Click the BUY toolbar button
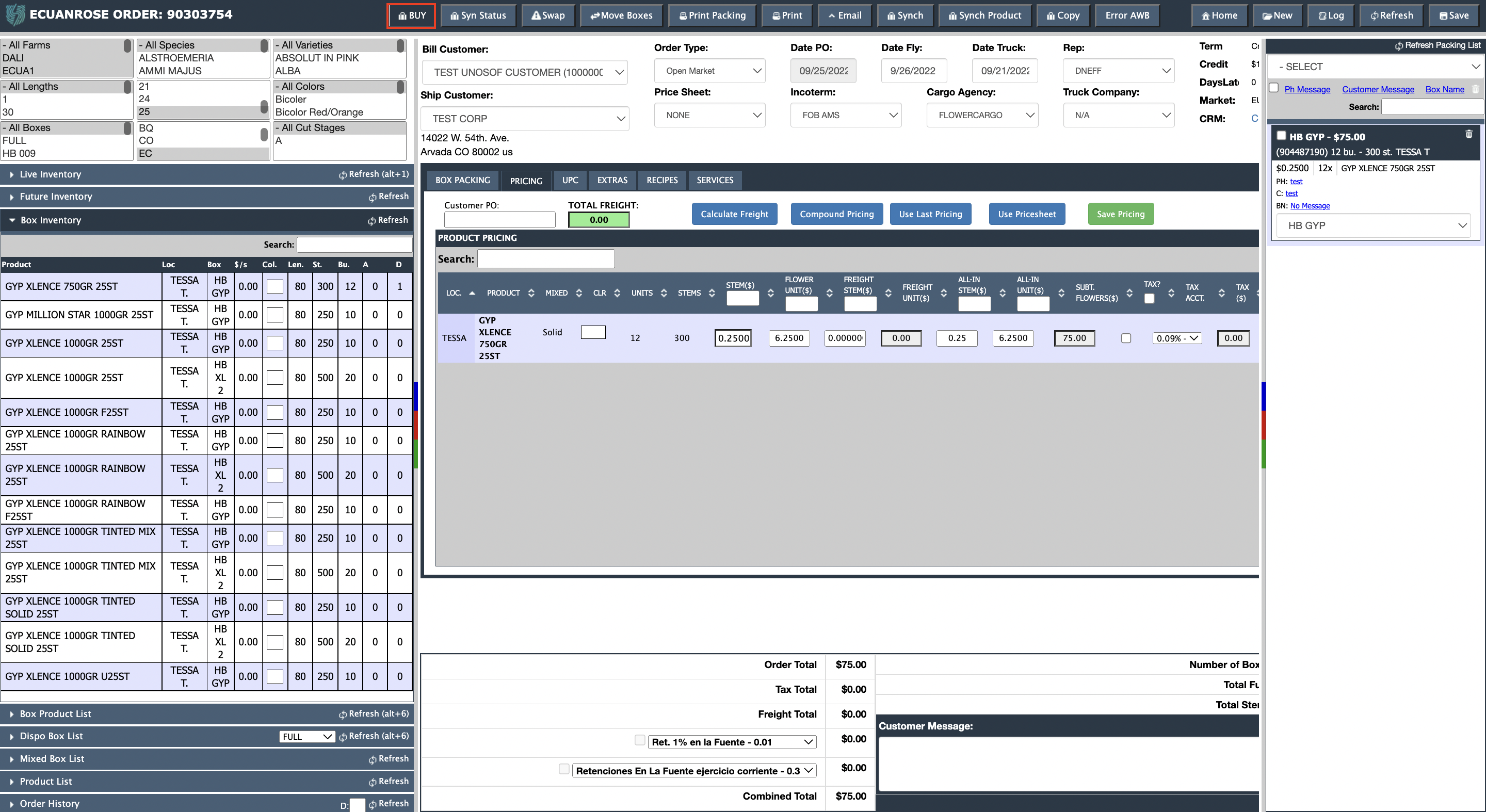Screen dimensions: 1486x812 [411, 15]
